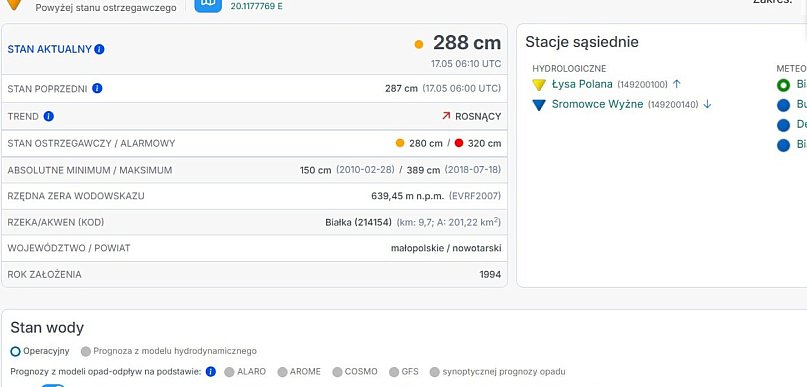Click the orange status dot beside 288 cm
This screenshot has height=387, width=807.
pos(419,44)
